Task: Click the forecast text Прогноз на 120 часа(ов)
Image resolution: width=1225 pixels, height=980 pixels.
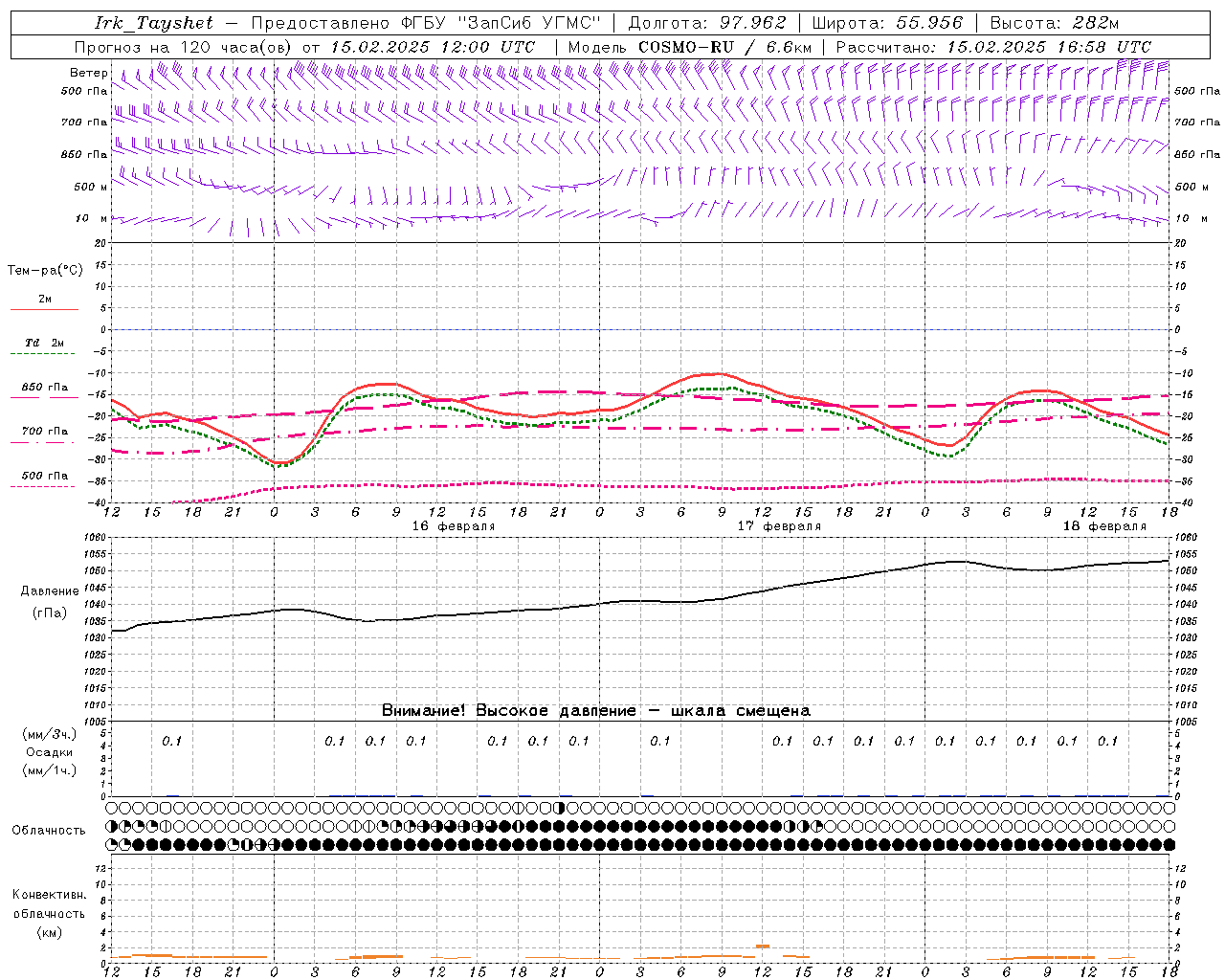Action: [x=184, y=47]
